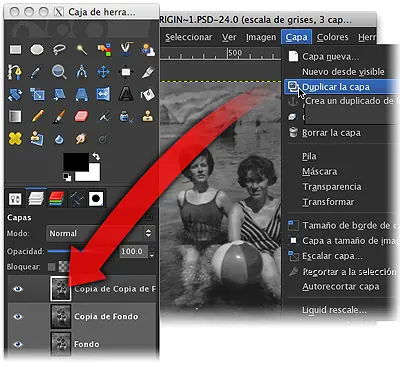Select the Perspective tool
The width and height of the screenshot is (400, 367).
82,94
